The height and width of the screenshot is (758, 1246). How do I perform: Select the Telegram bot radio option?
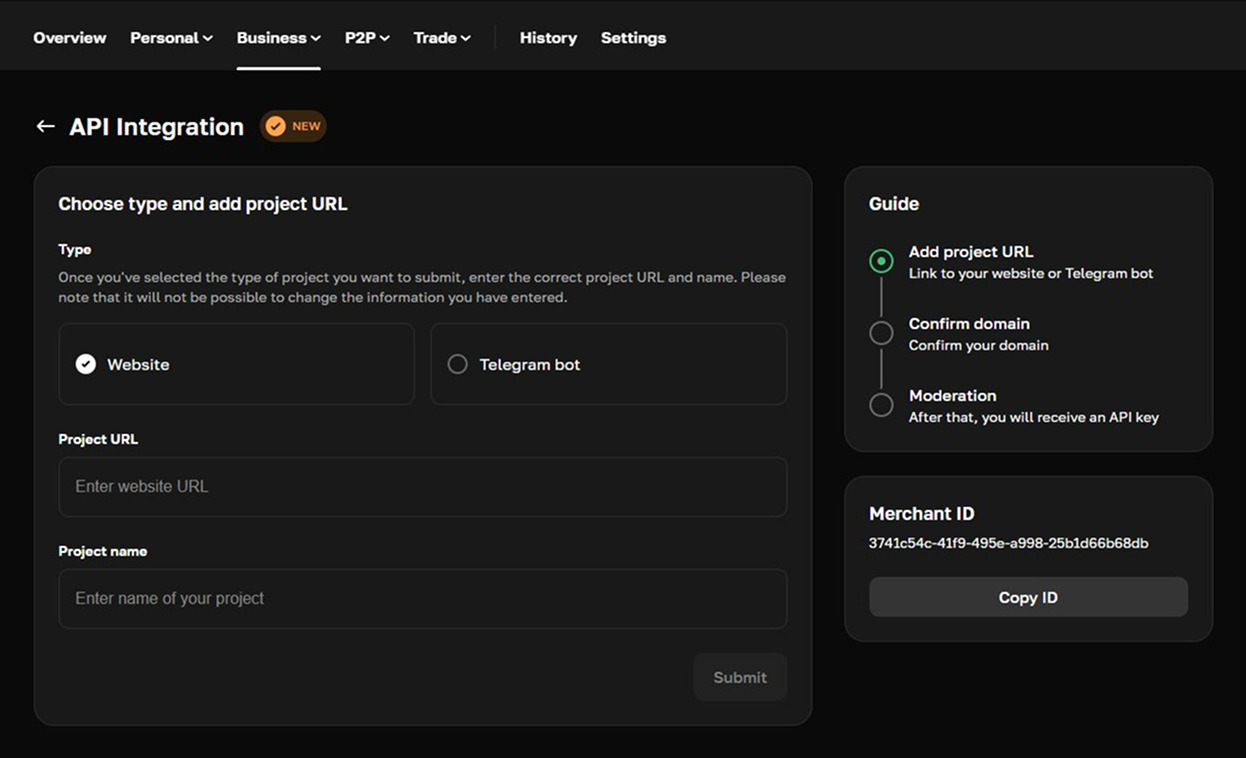pyautogui.click(x=458, y=364)
